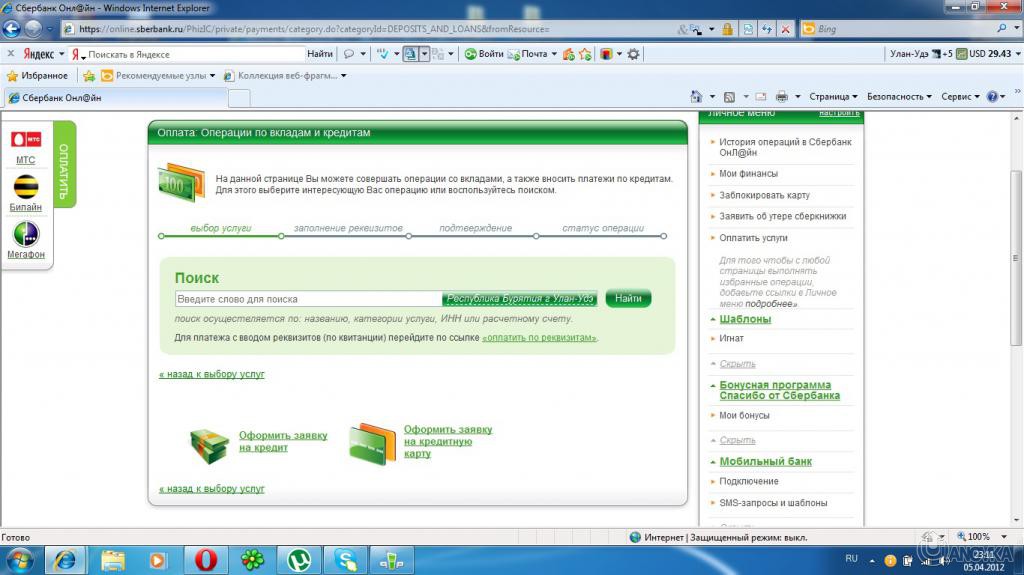Click the green ОПЛАТИТЬ side tab
Screen dimensions: 1024x575
click(x=64, y=164)
